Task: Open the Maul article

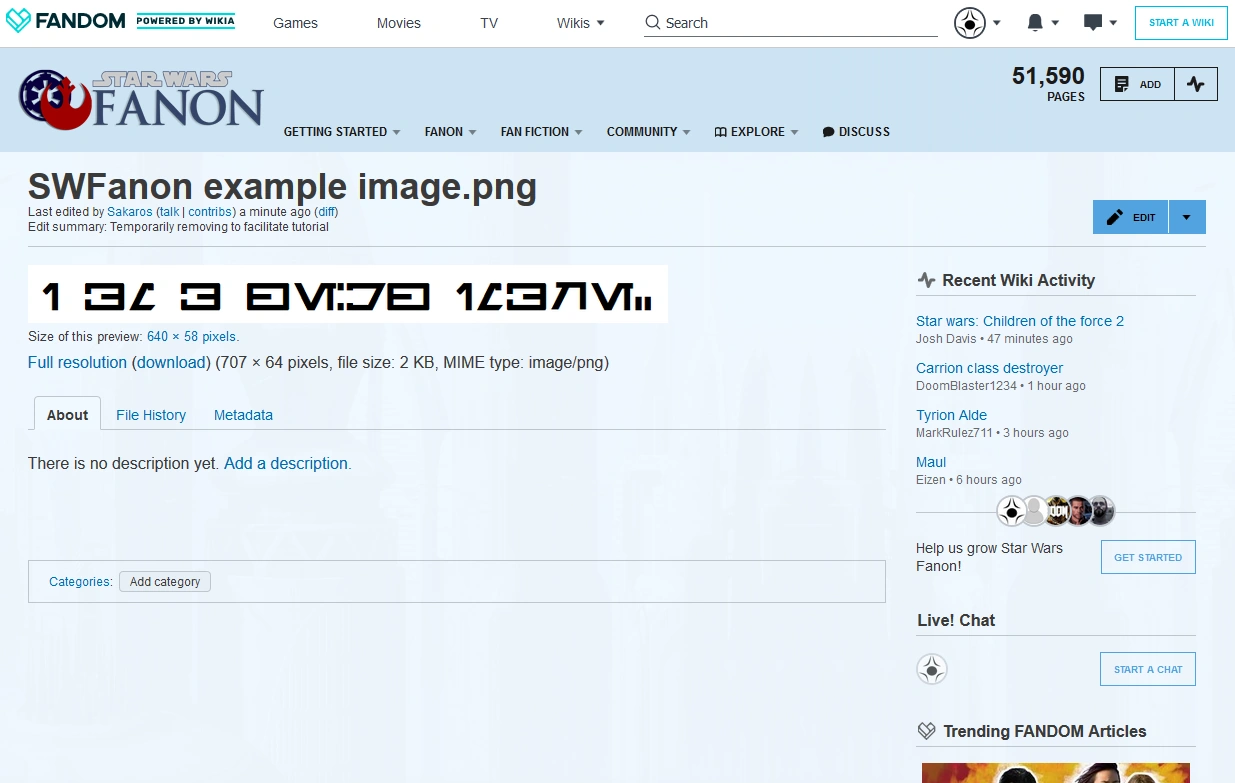Action: (931, 462)
